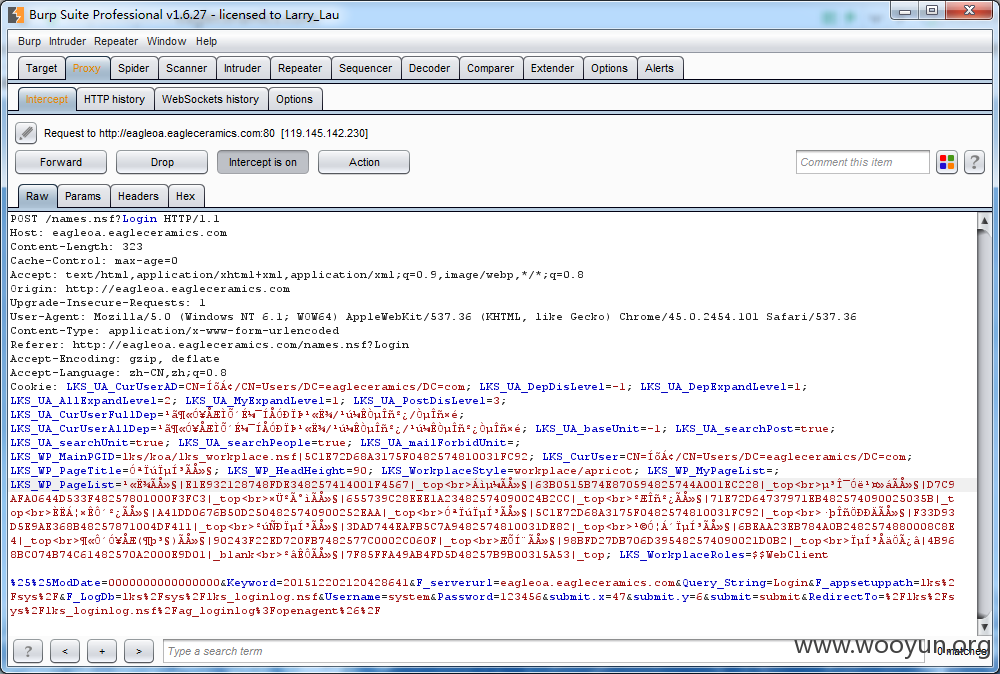
Task: Open the highlight color picker icon
Action: pyautogui.click(x=947, y=162)
